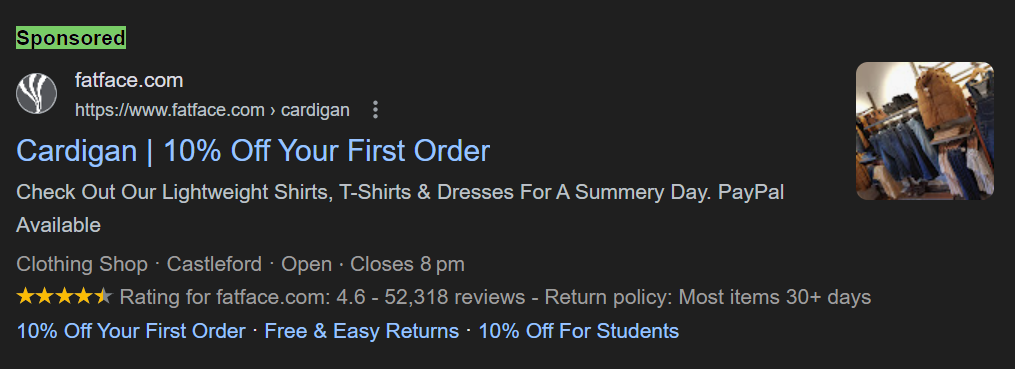1015x369 pixels.
Task: Open the Cardigan 10% Off headline link
Action: click(x=253, y=151)
